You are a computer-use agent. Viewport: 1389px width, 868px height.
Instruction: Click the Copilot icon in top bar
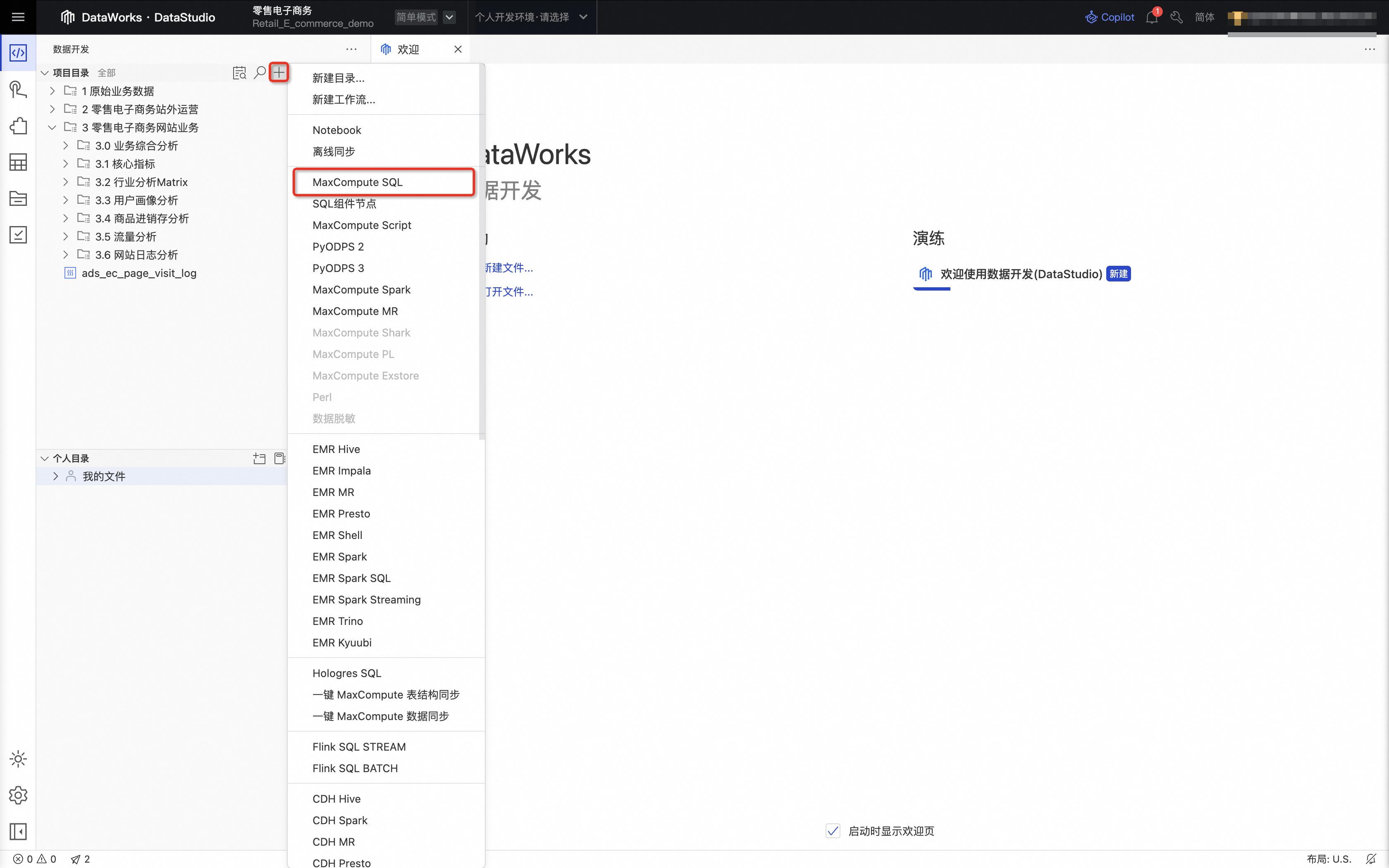click(x=1091, y=17)
